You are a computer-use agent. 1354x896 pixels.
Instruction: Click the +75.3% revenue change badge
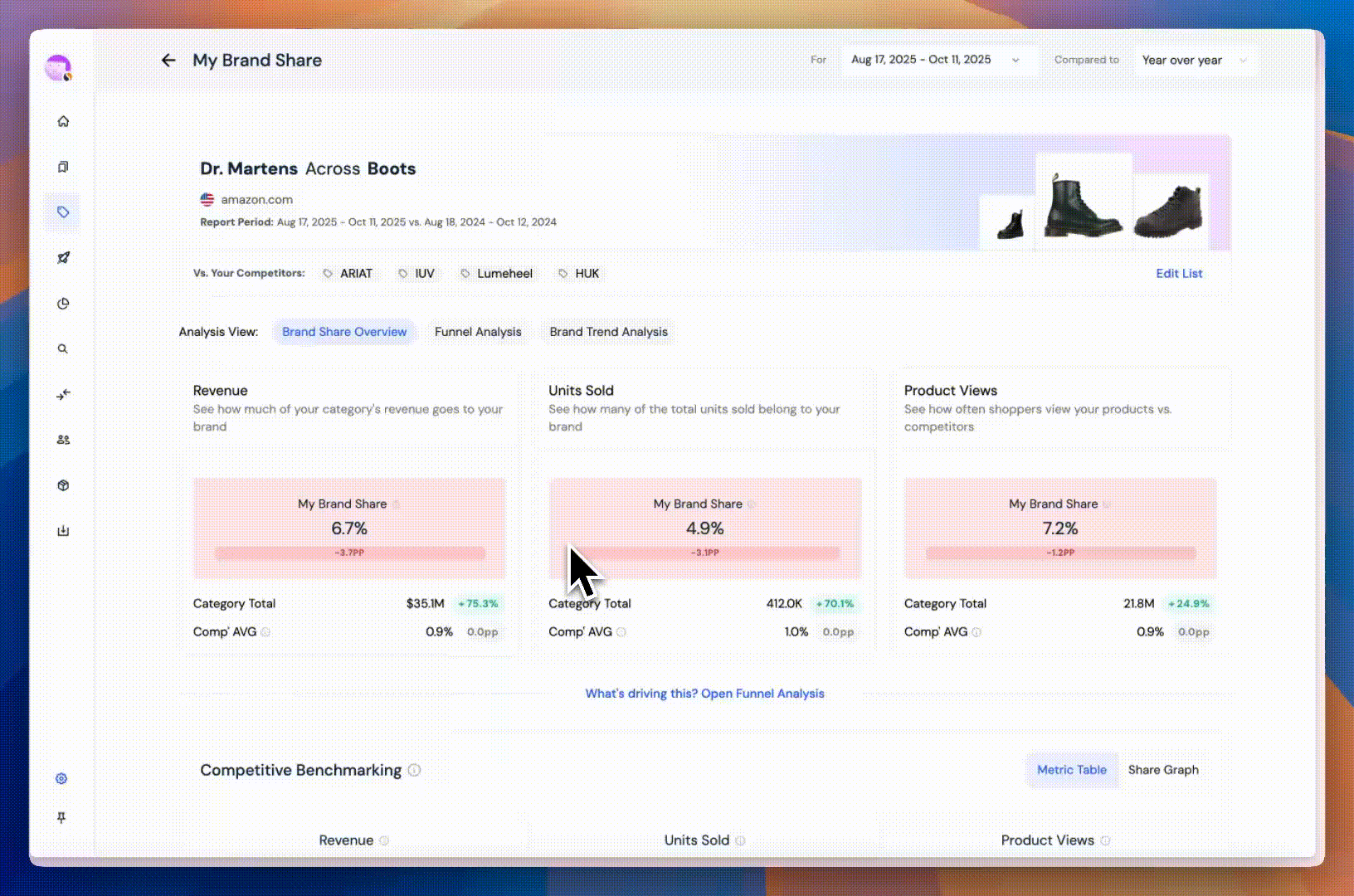479,604
